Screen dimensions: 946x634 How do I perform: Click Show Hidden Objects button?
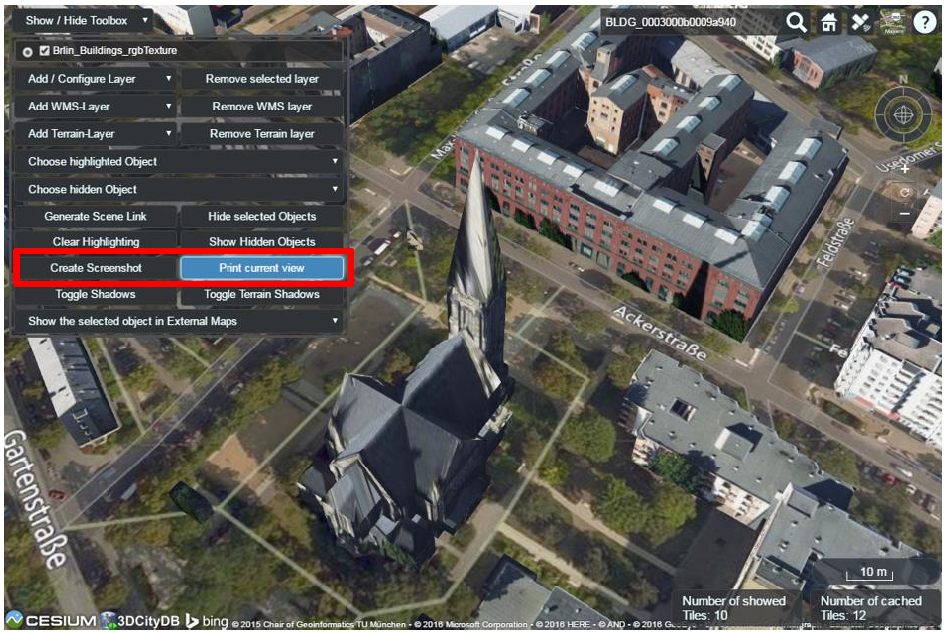pos(262,242)
